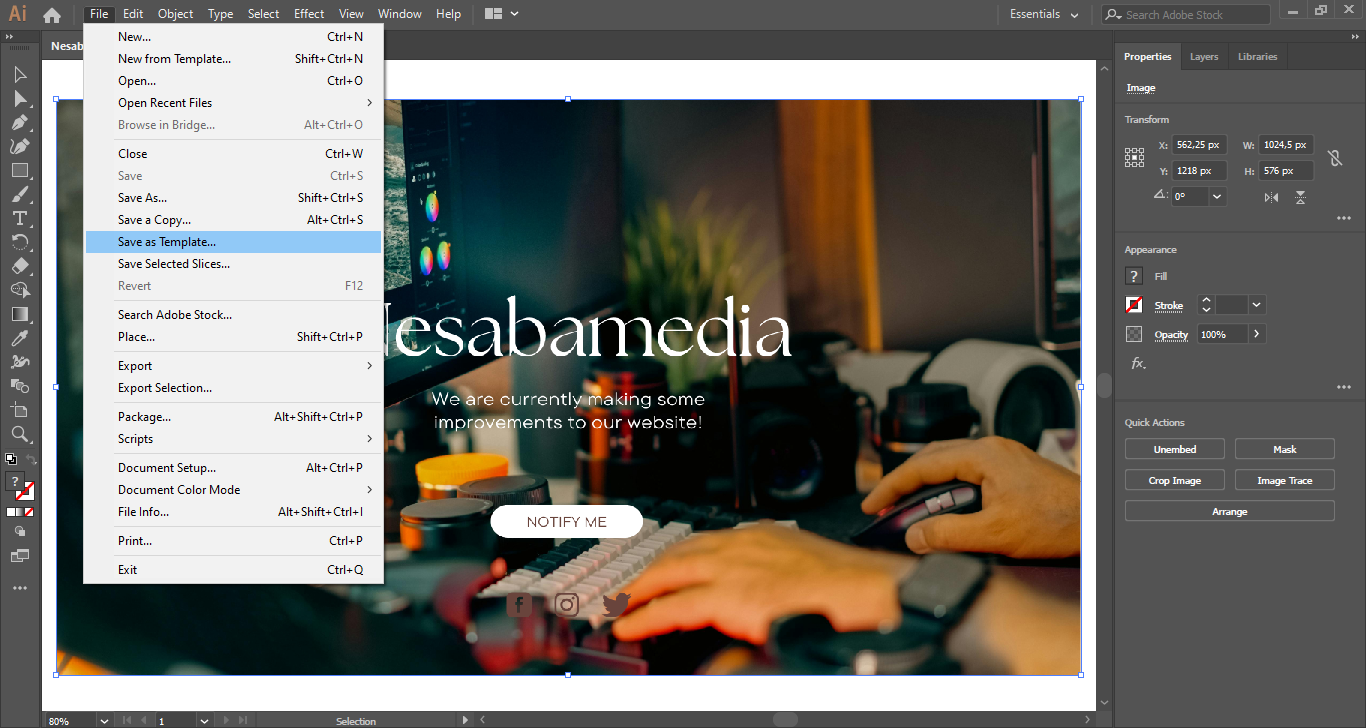Click the Rectangle tool

point(20,170)
